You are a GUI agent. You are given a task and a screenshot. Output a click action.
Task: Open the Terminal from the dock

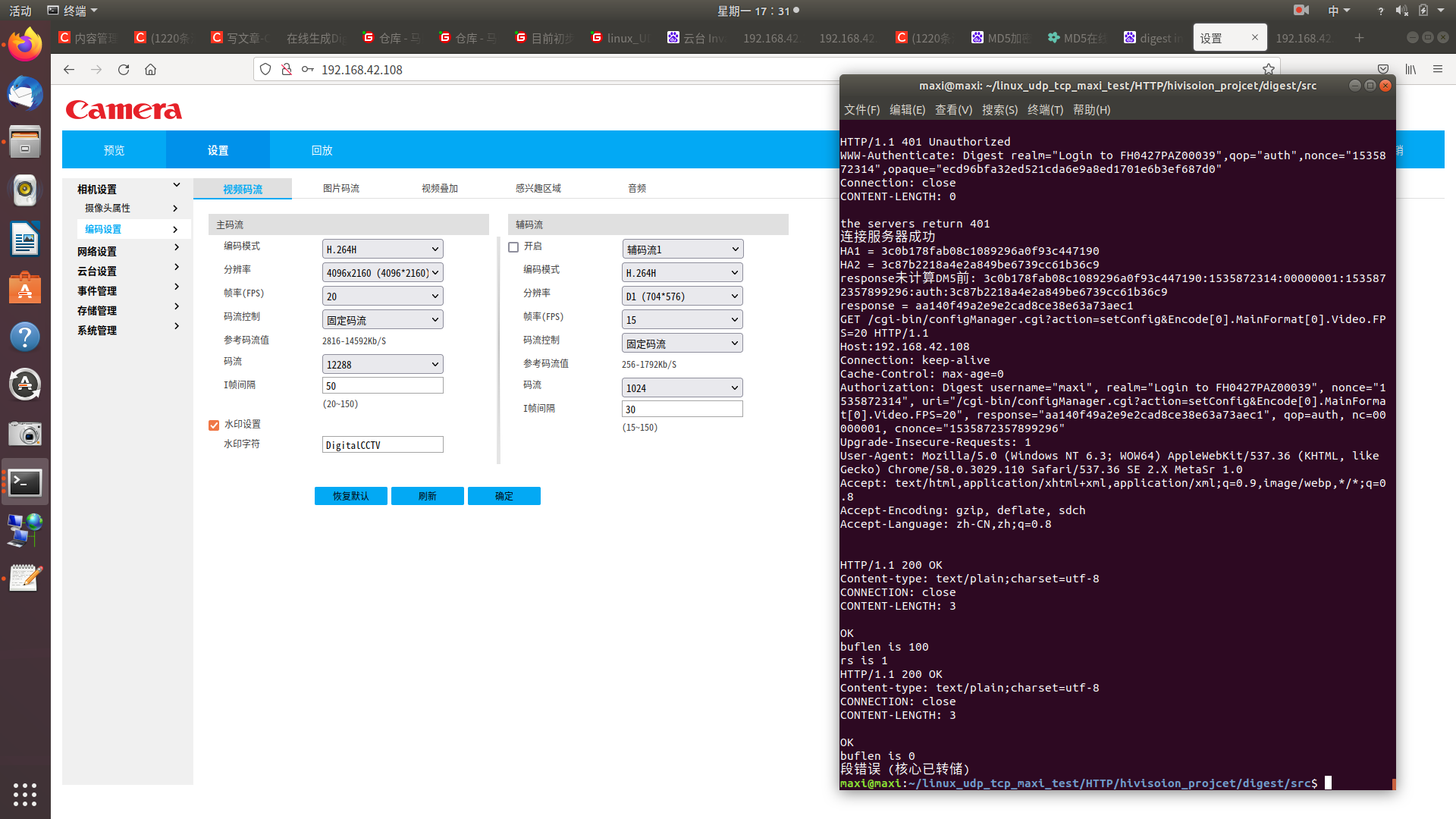coord(25,482)
